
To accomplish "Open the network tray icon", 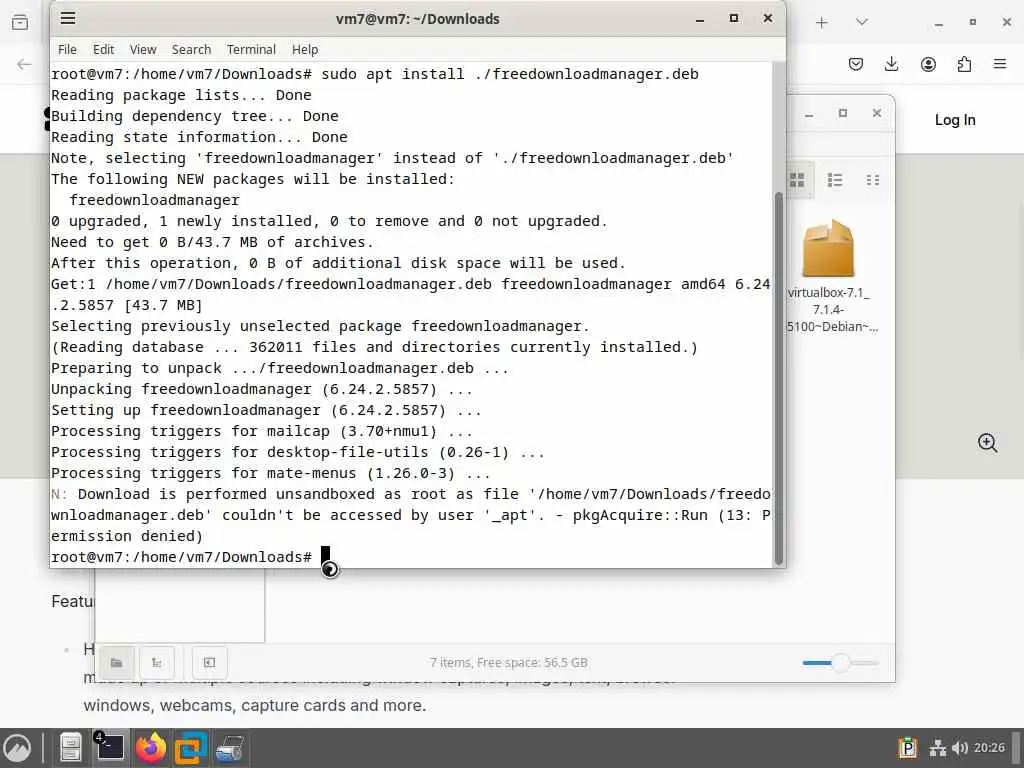I will 938,748.
